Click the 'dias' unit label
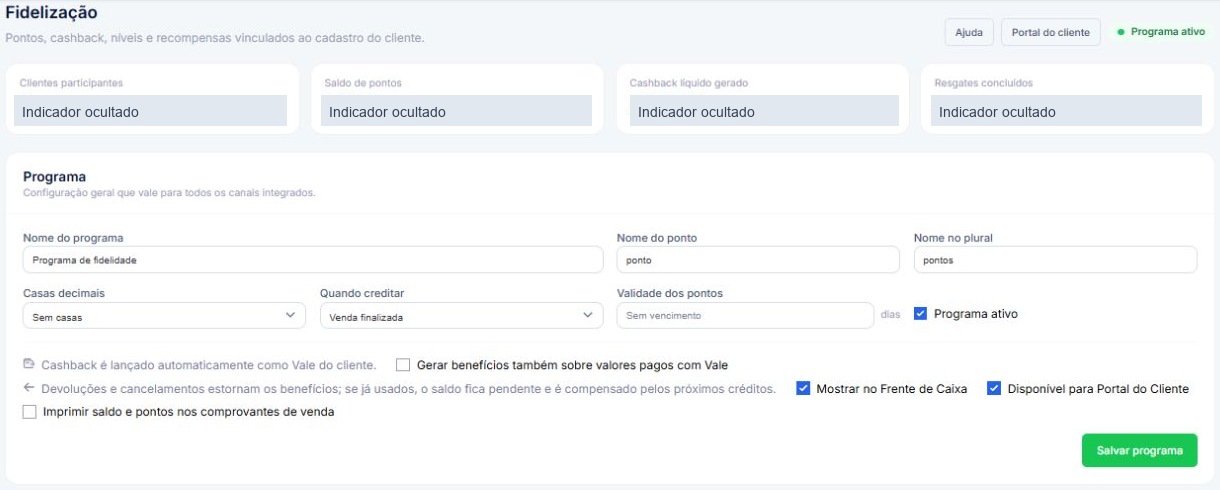The width and height of the screenshot is (1220, 490). point(890,315)
